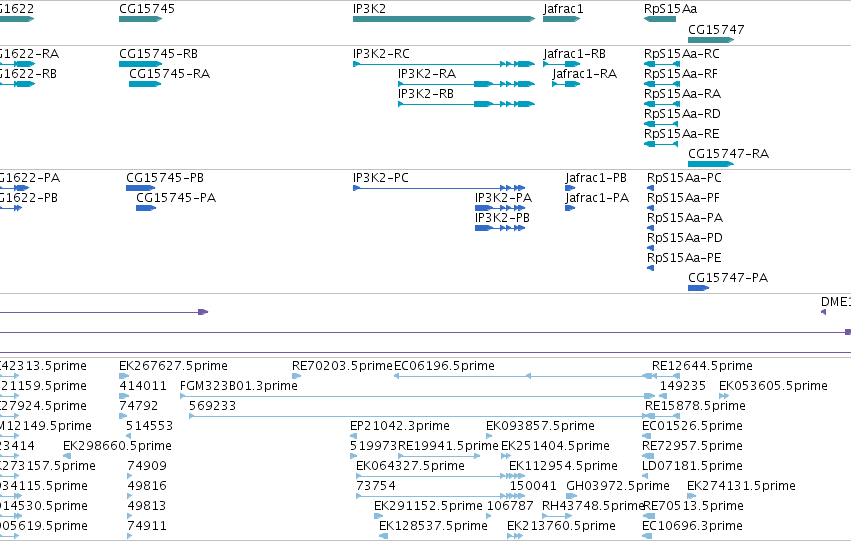Click EST EP21042.3prime
The width and height of the screenshot is (851, 541).
point(399,426)
